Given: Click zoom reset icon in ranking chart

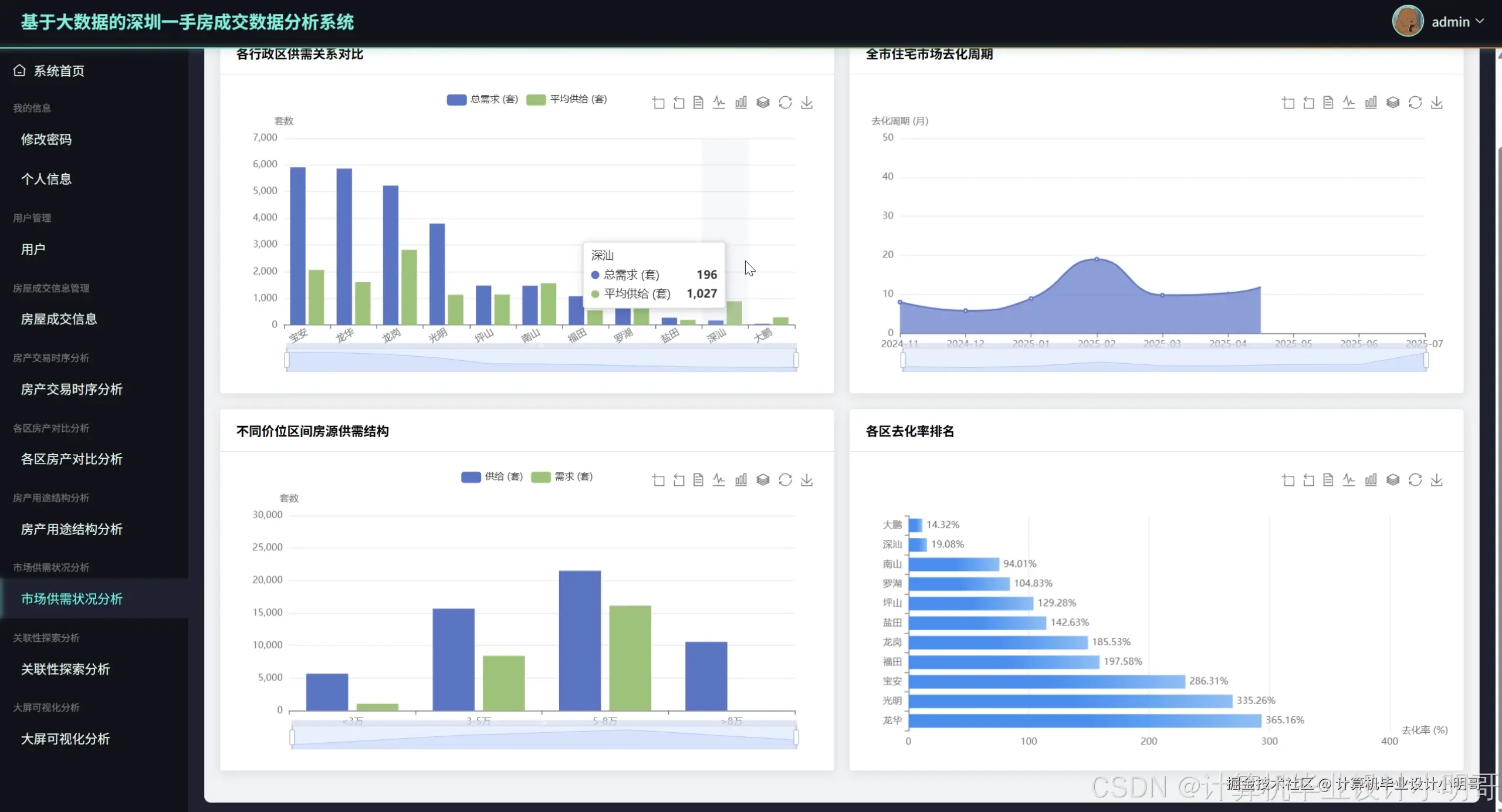Looking at the screenshot, I should (x=1308, y=480).
